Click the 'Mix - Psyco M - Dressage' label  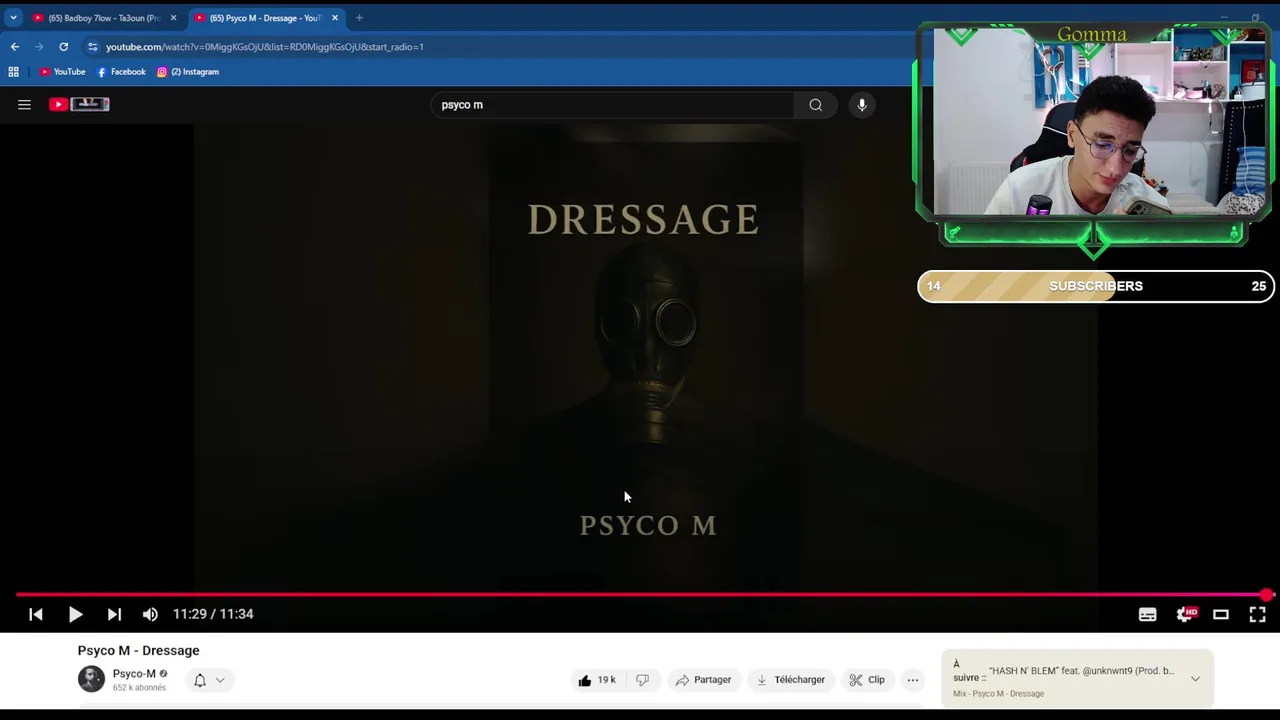(998, 694)
